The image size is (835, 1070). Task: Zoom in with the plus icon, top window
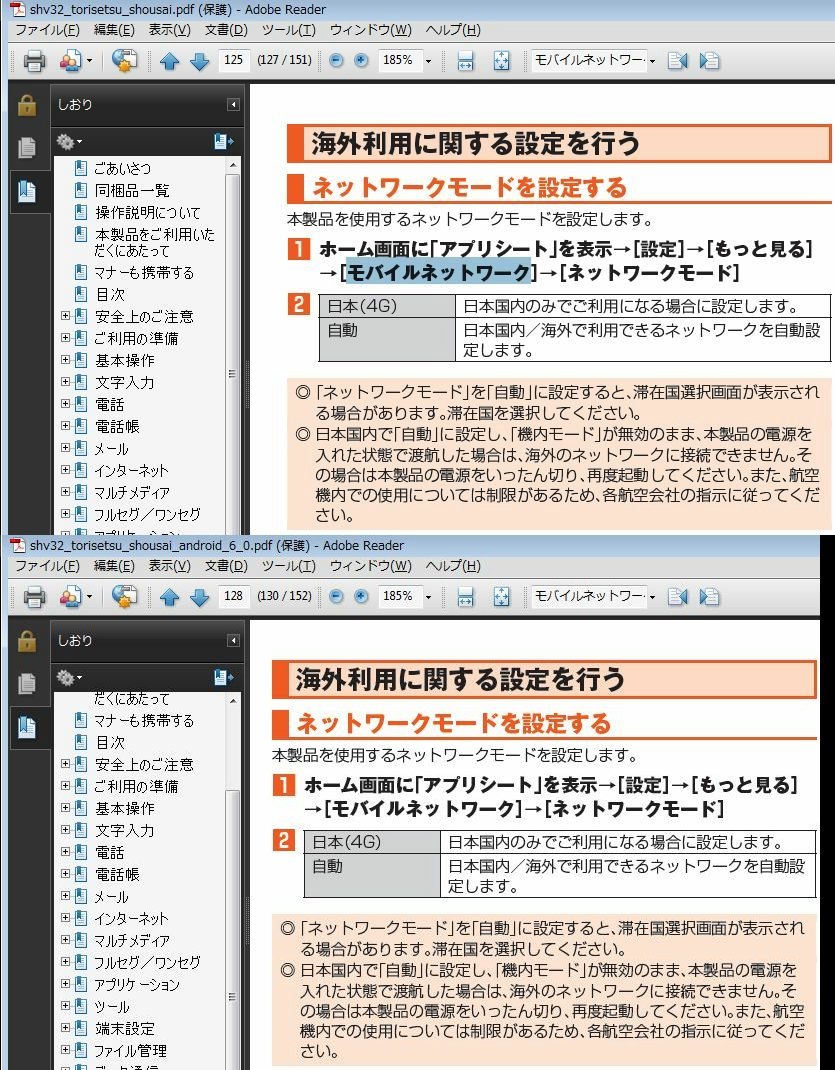(x=361, y=60)
